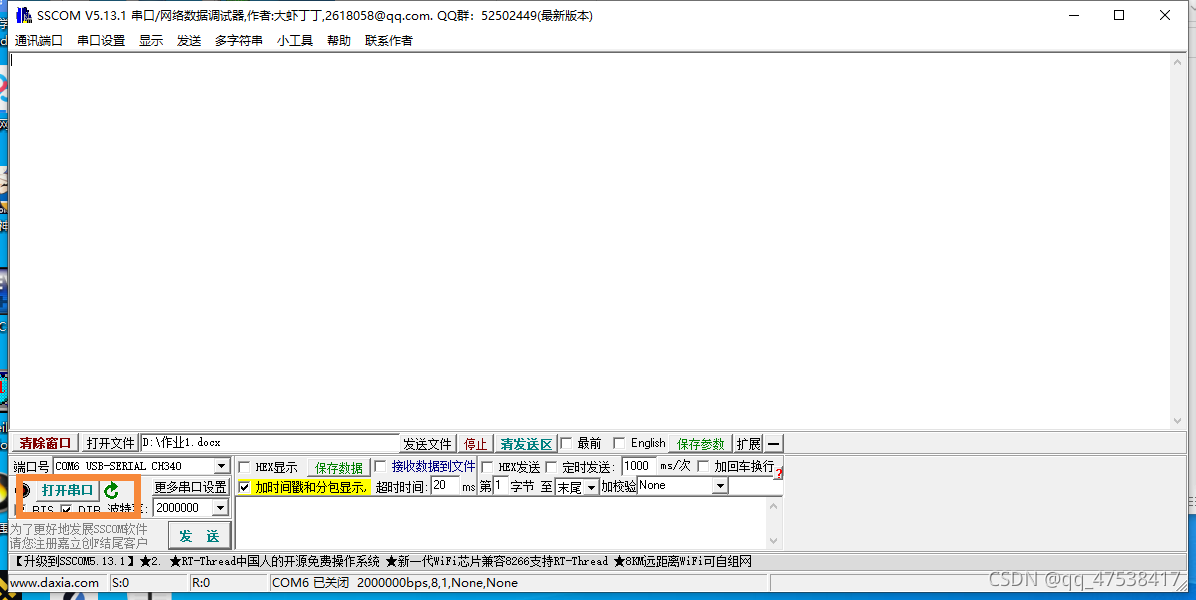The width and height of the screenshot is (1196, 600).
Task: Click the SSCOM app icon in title bar
Action: (x=23, y=16)
